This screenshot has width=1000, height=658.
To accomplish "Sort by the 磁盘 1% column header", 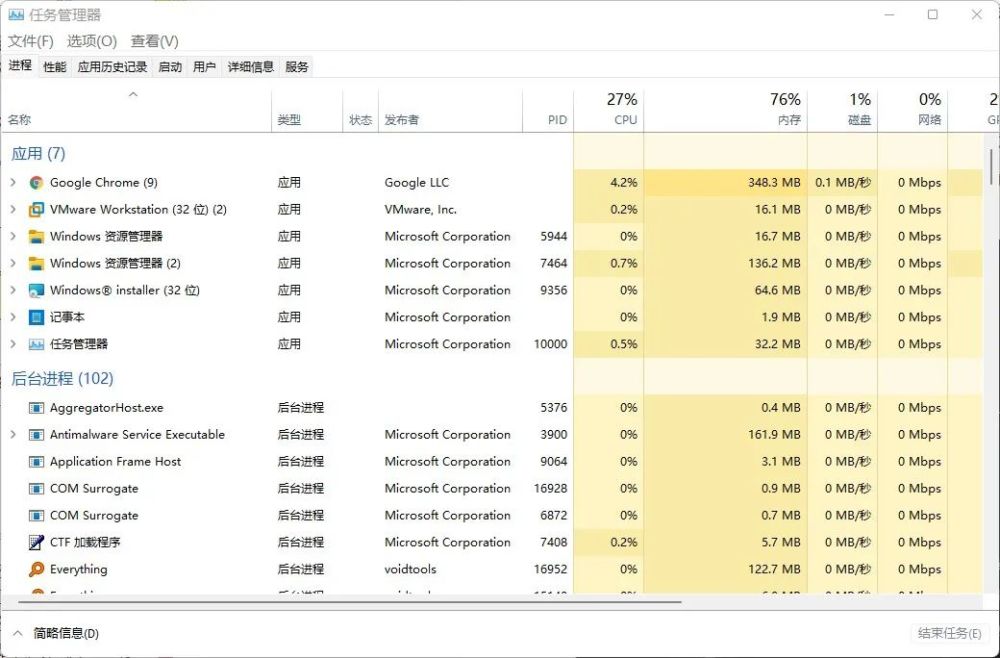I will (842, 109).
